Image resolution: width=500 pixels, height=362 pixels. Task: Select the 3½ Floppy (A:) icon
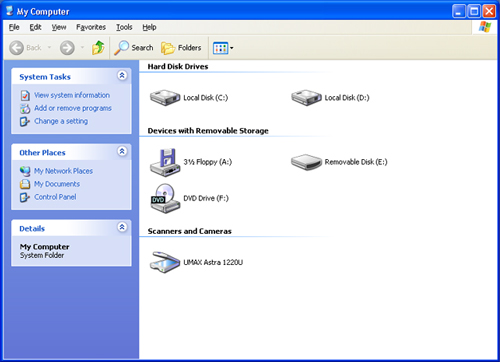point(165,162)
